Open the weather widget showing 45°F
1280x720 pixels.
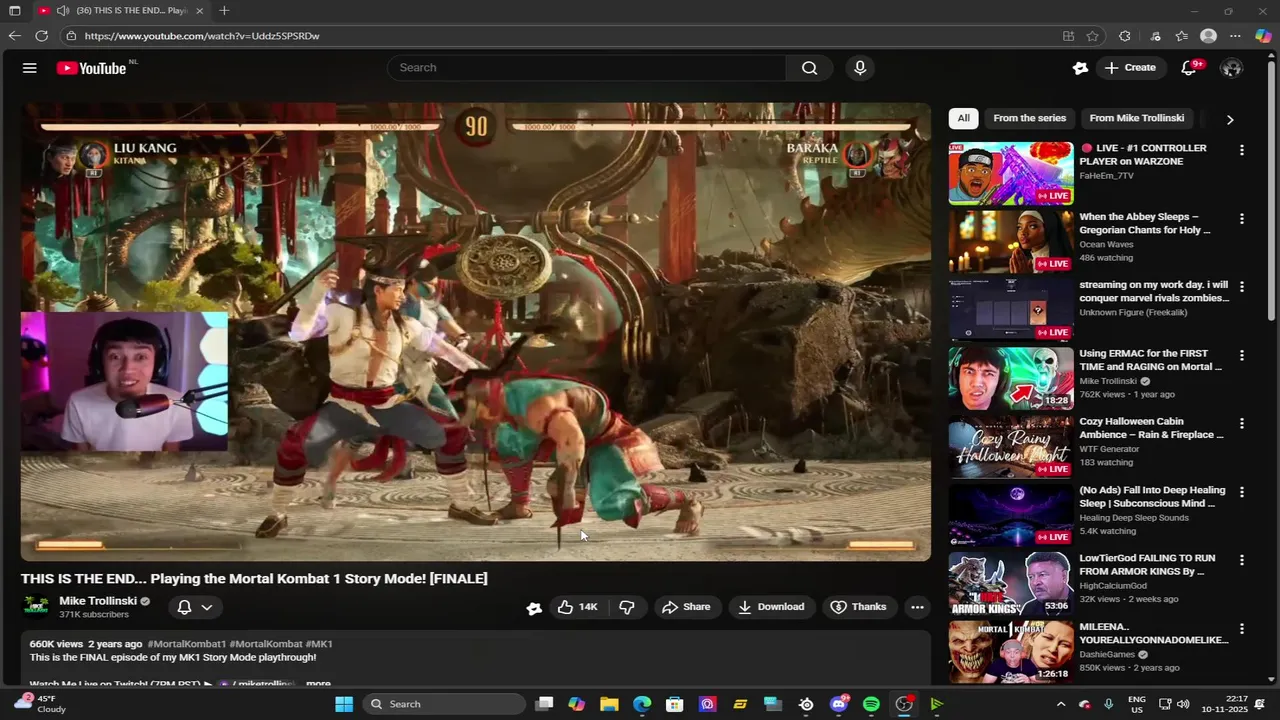[x=40, y=704]
